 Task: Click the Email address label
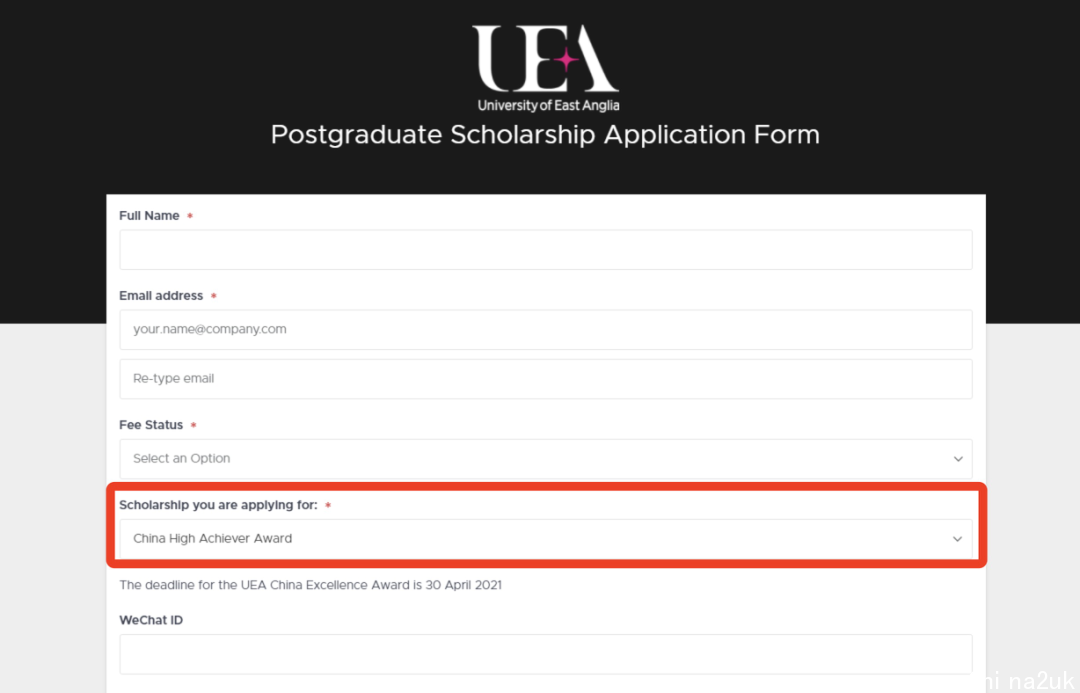(161, 296)
